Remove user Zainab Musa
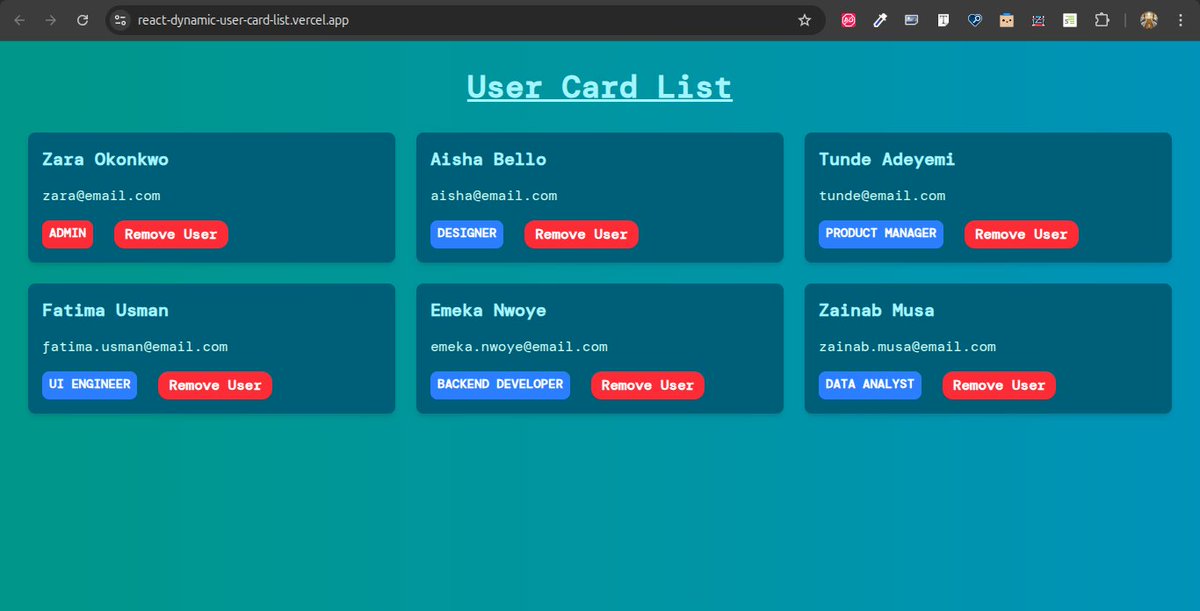Viewport: 1200px width, 611px height. coord(999,385)
